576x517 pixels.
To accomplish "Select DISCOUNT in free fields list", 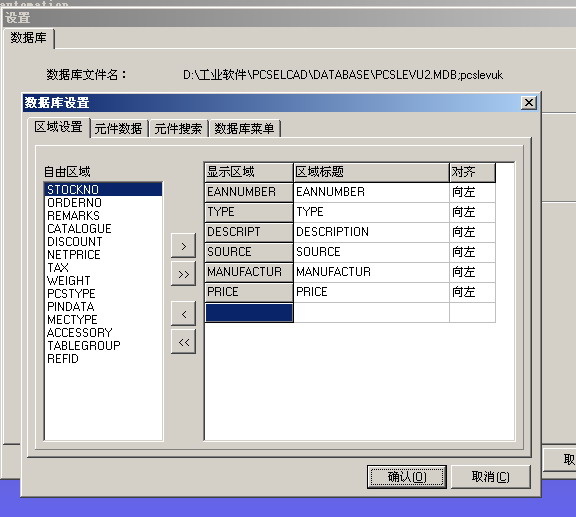I will click(103, 241).
